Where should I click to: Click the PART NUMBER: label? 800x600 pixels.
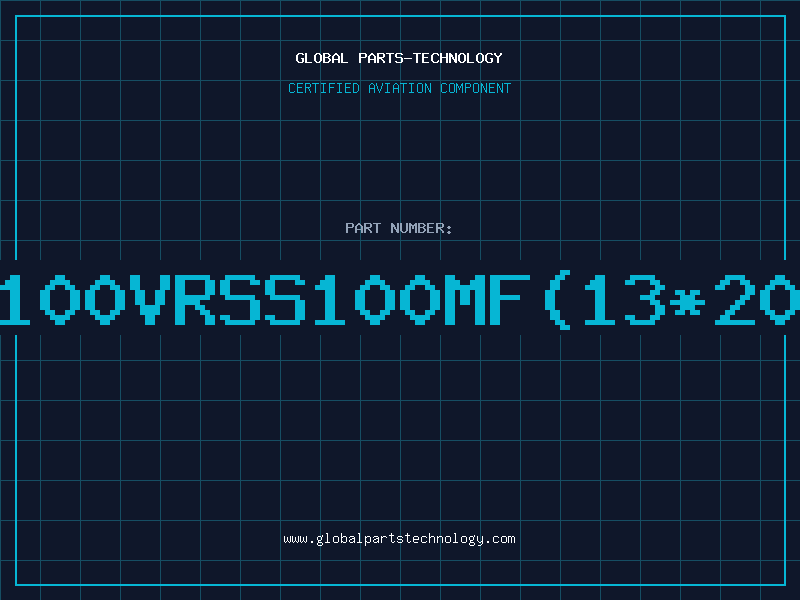[399, 228]
